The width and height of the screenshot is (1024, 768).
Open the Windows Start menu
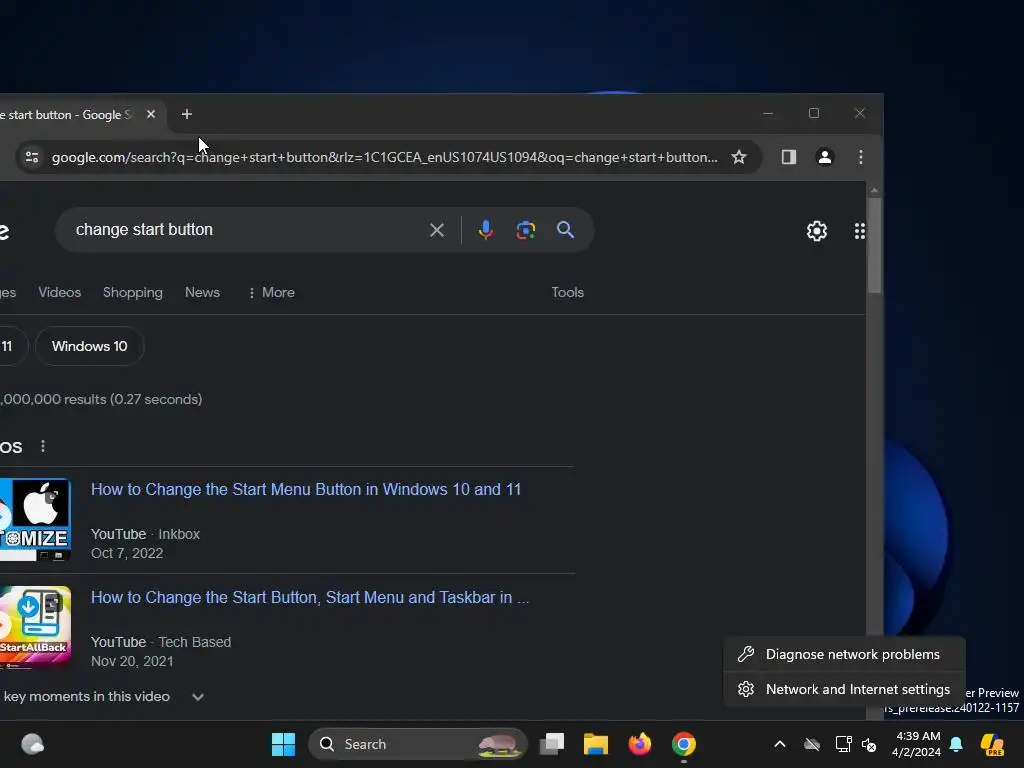(x=283, y=744)
